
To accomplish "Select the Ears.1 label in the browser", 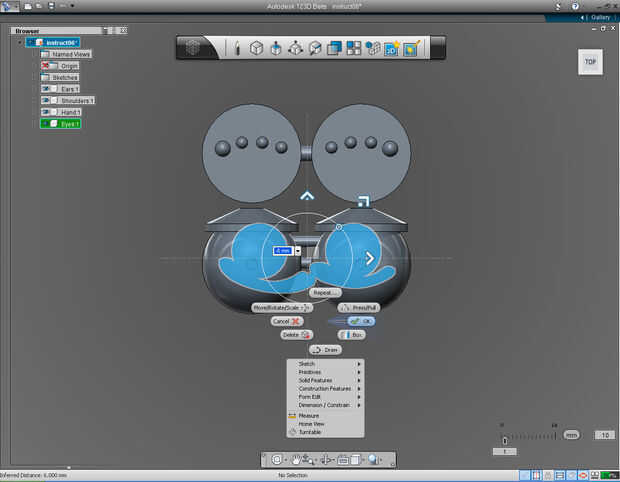I will tap(70, 89).
